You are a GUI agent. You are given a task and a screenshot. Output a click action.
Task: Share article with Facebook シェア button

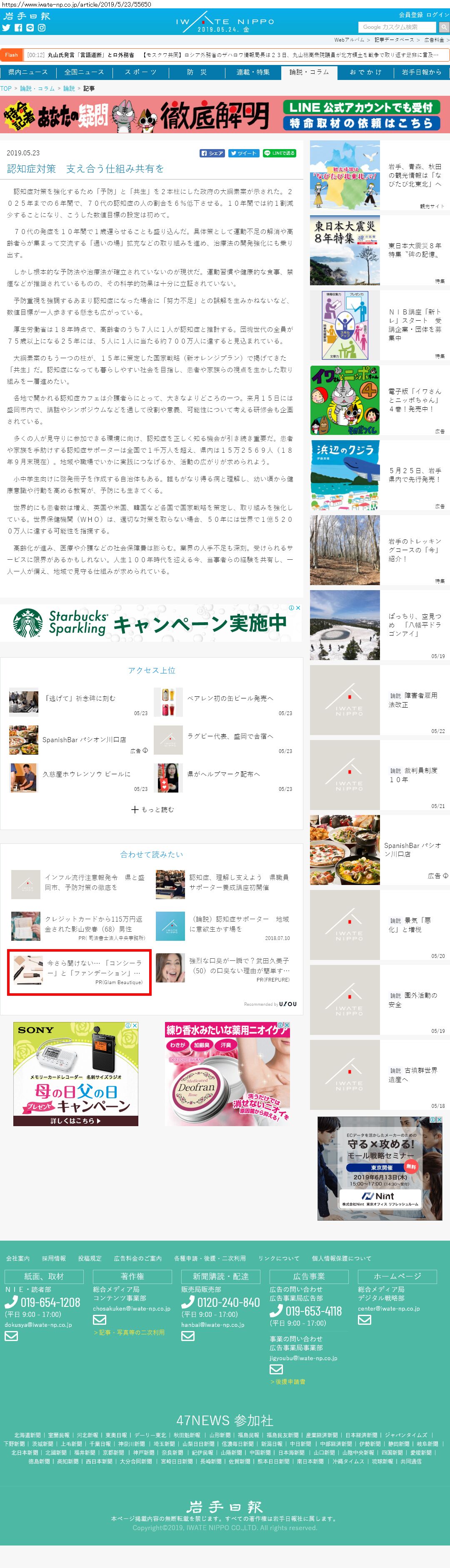(212, 153)
